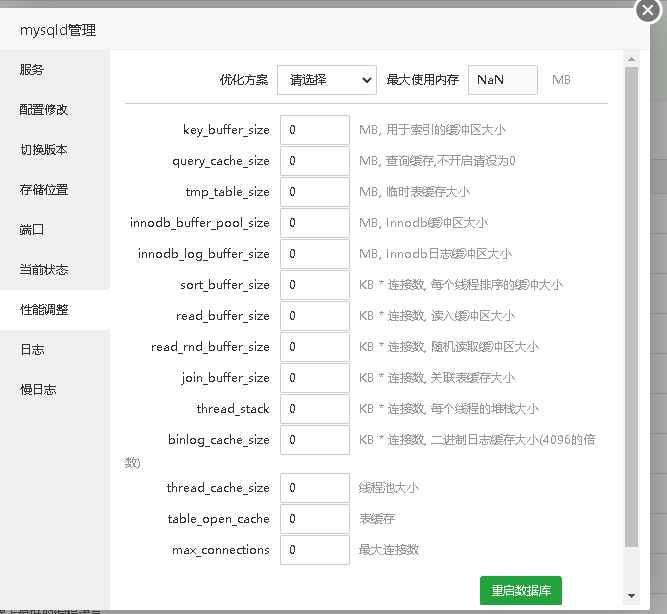Select the thread_stack input field

tap(315, 409)
